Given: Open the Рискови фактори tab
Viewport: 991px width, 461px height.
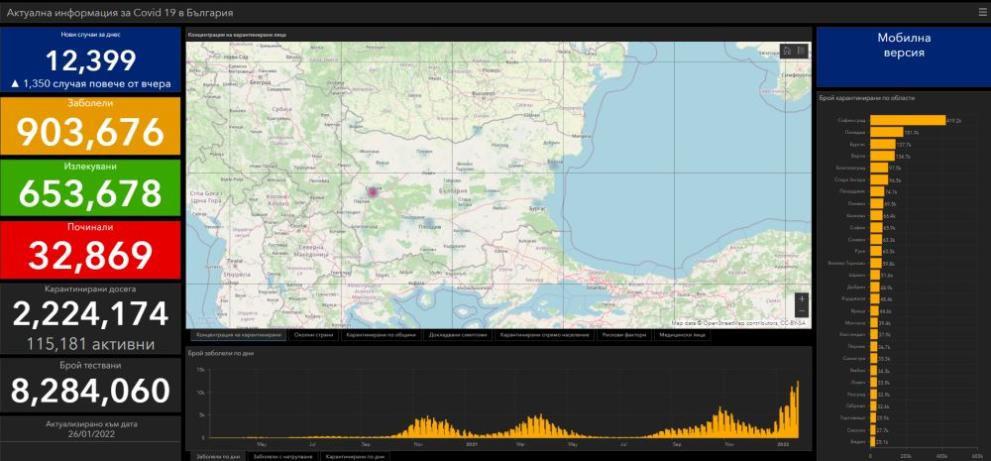Looking at the screenshot, I should 624,335.
